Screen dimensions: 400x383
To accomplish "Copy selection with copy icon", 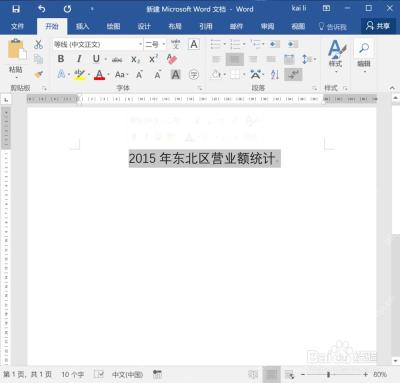I will pyautogui.click(x=38, y=59).
